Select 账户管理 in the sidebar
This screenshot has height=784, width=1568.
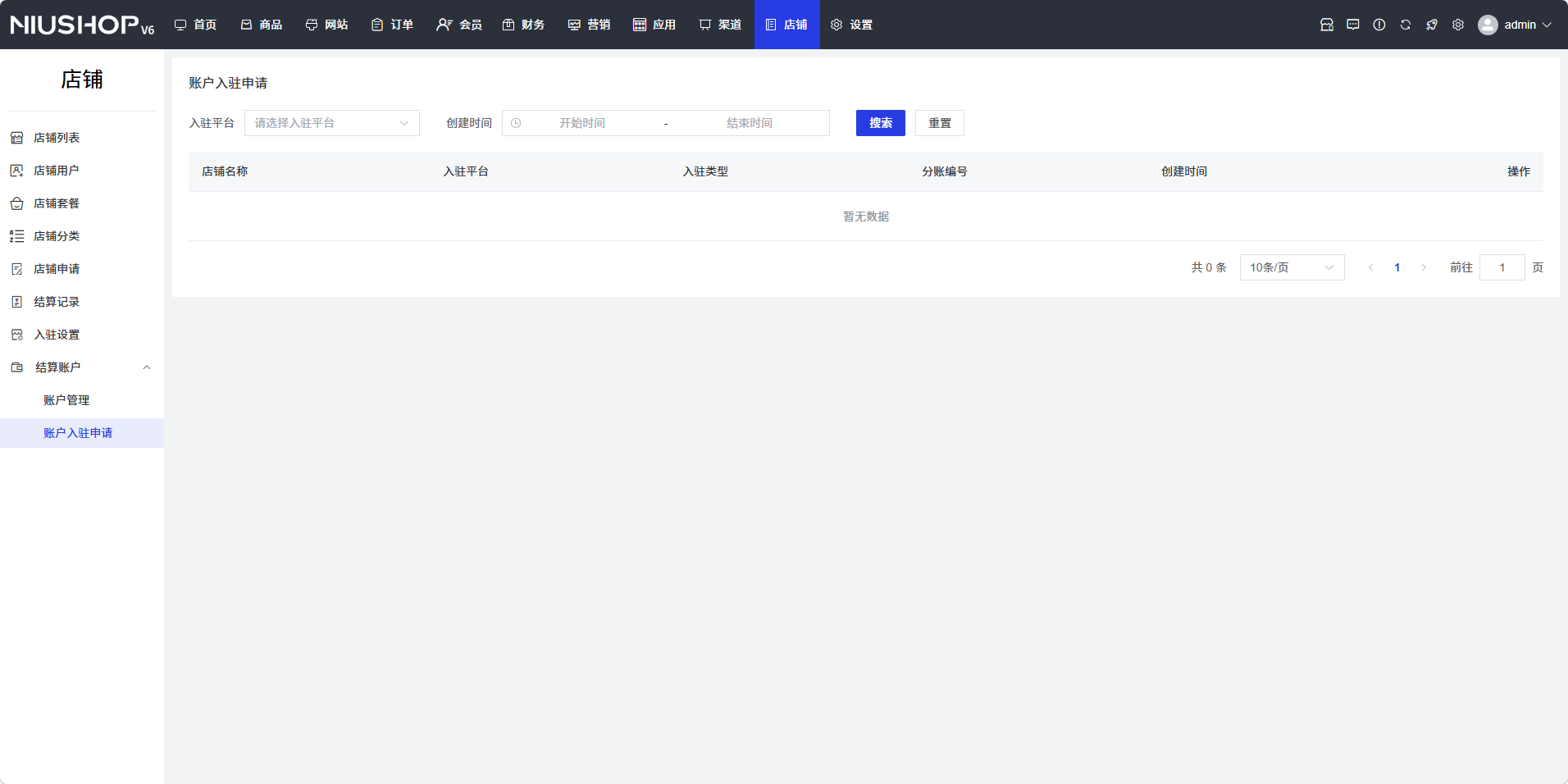[x=66, y=400]
